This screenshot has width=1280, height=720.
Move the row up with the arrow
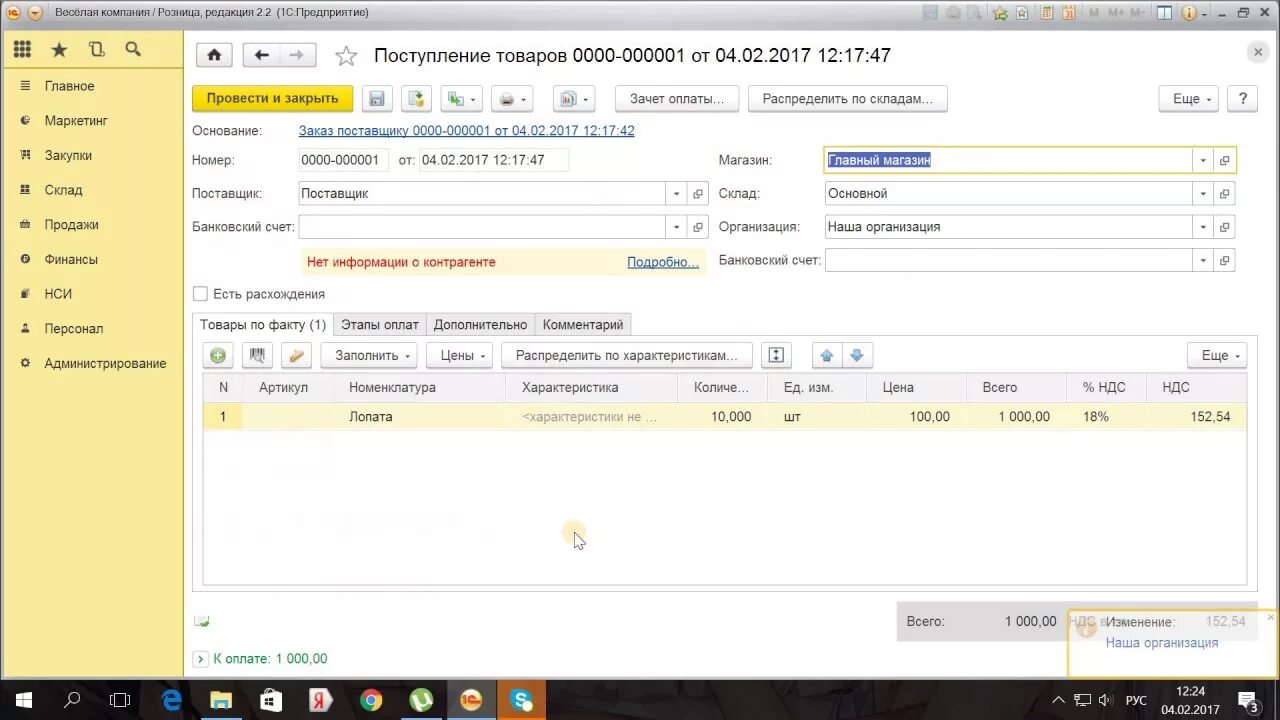coord(826,355)
